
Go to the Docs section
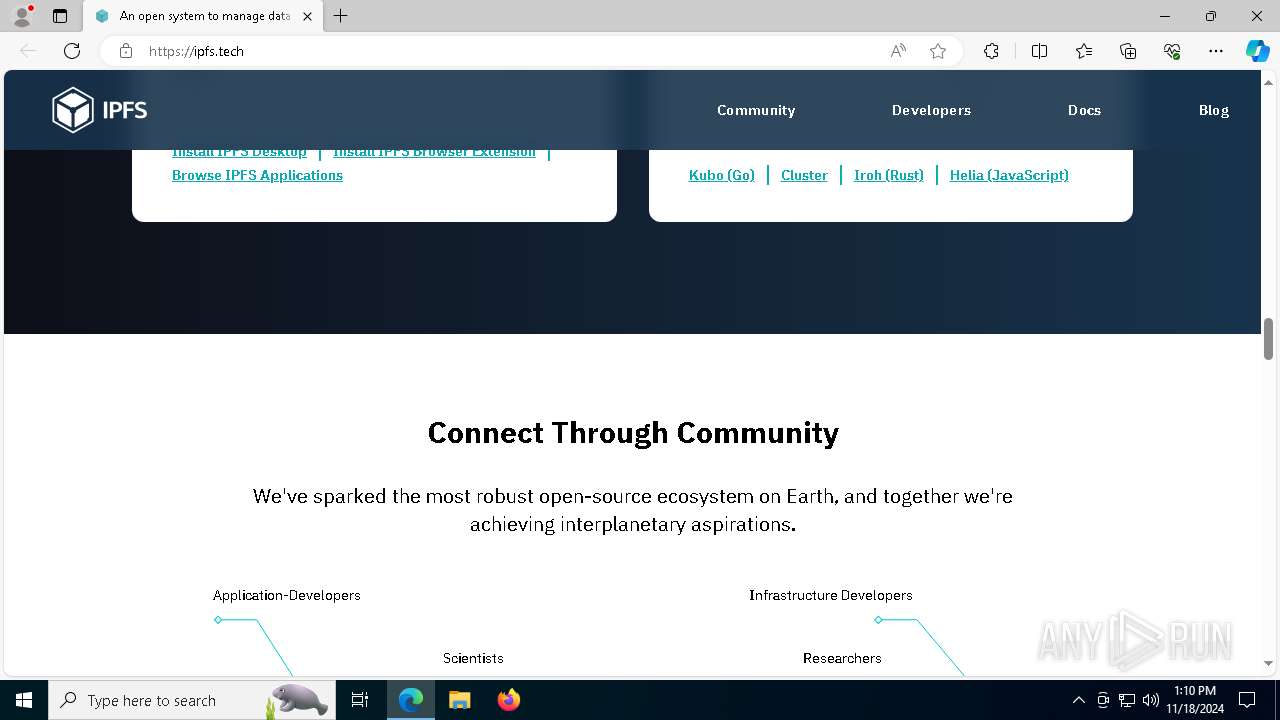click(x=1084, y=110)
